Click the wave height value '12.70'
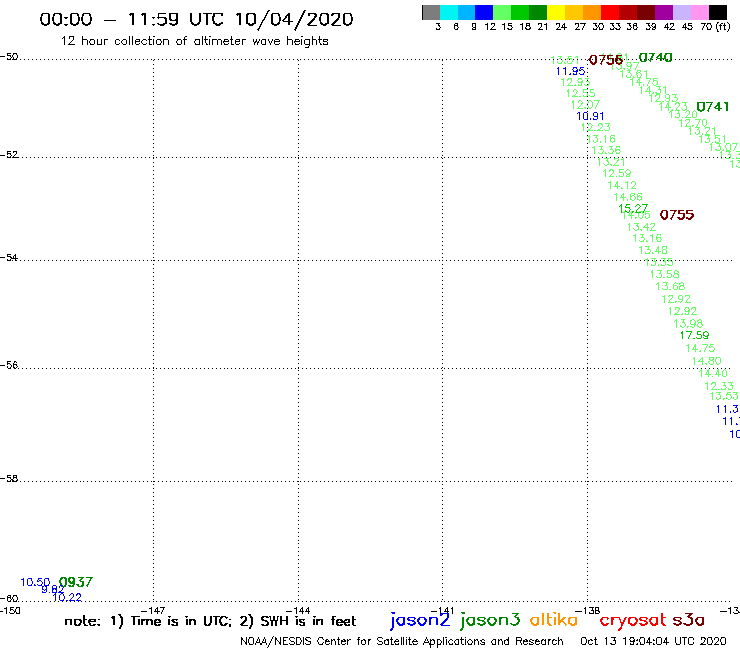This screenshot has height=650, width=740. coord(693,124)
